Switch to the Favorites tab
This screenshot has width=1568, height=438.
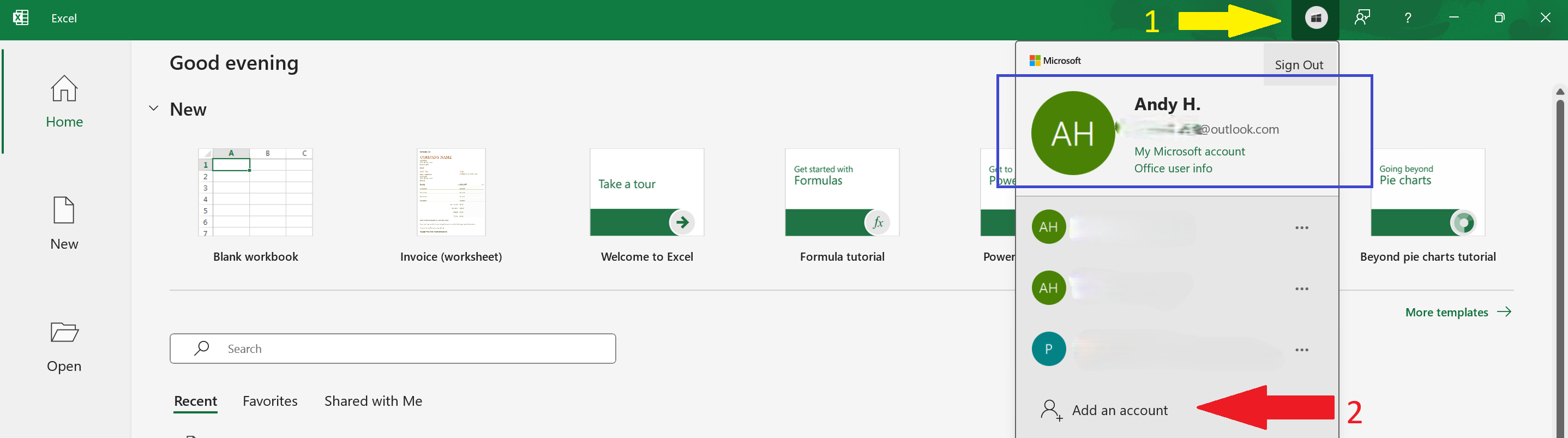269,401
